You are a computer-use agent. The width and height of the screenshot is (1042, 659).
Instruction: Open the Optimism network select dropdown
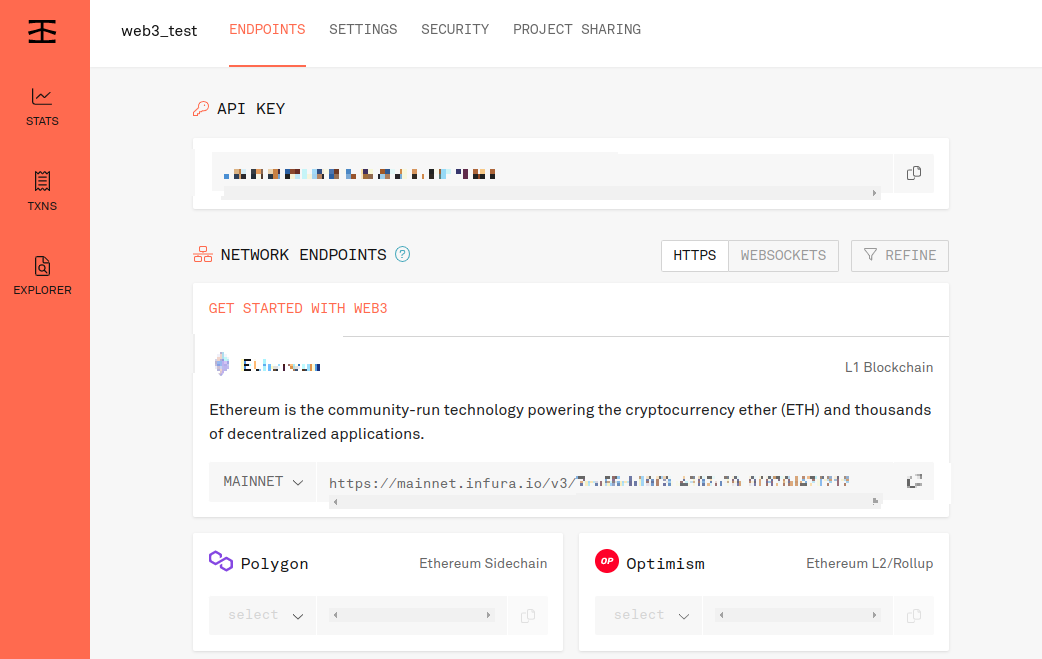[649, 615]
